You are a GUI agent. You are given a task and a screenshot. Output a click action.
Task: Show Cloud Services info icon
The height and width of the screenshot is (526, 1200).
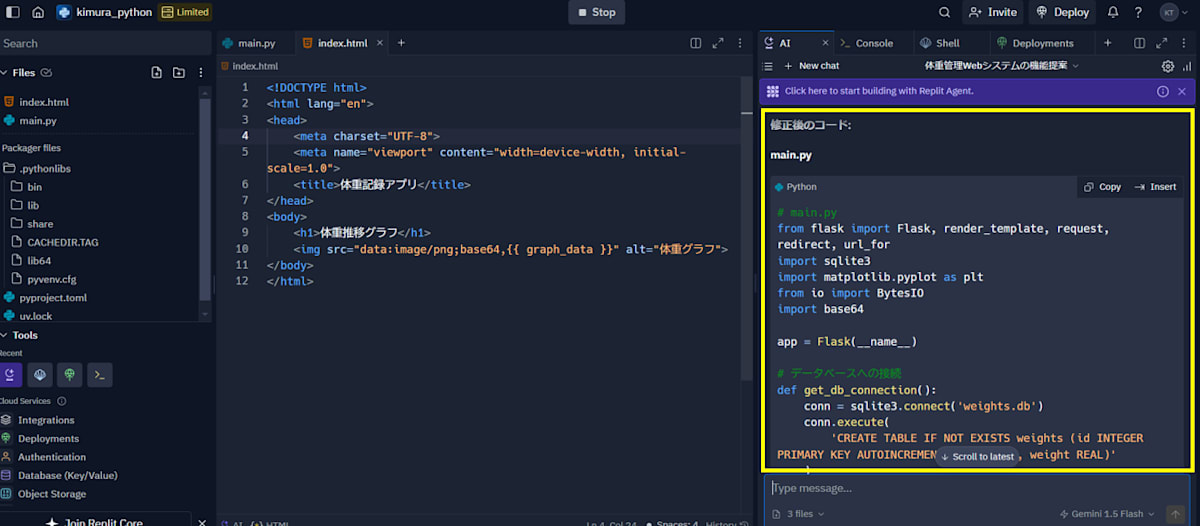click(x=62, y=401)
